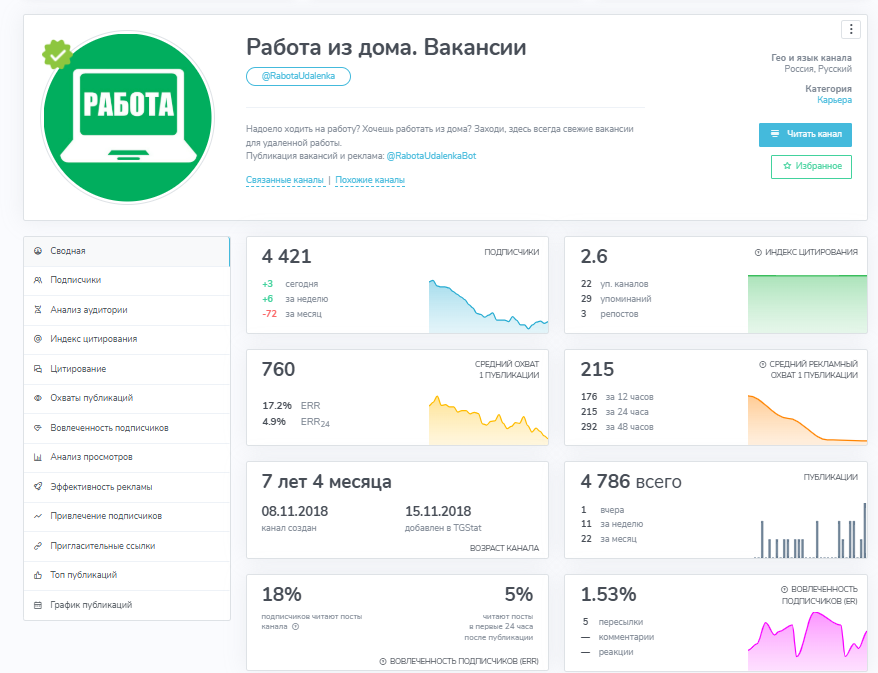Screen dimensions: 878x673
Task: Open the Сводная section
Action: pos(127,251)
